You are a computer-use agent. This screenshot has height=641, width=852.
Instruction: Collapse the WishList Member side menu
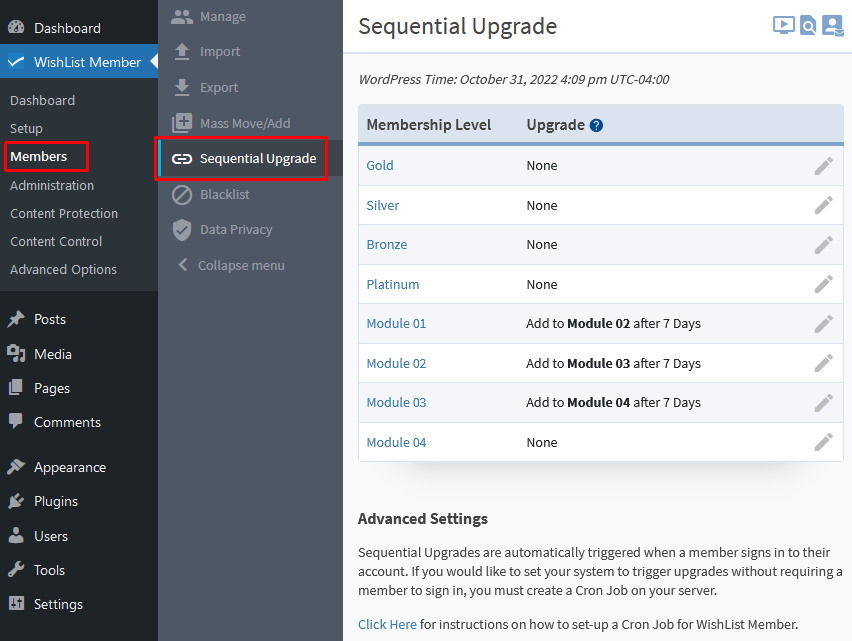231,266
